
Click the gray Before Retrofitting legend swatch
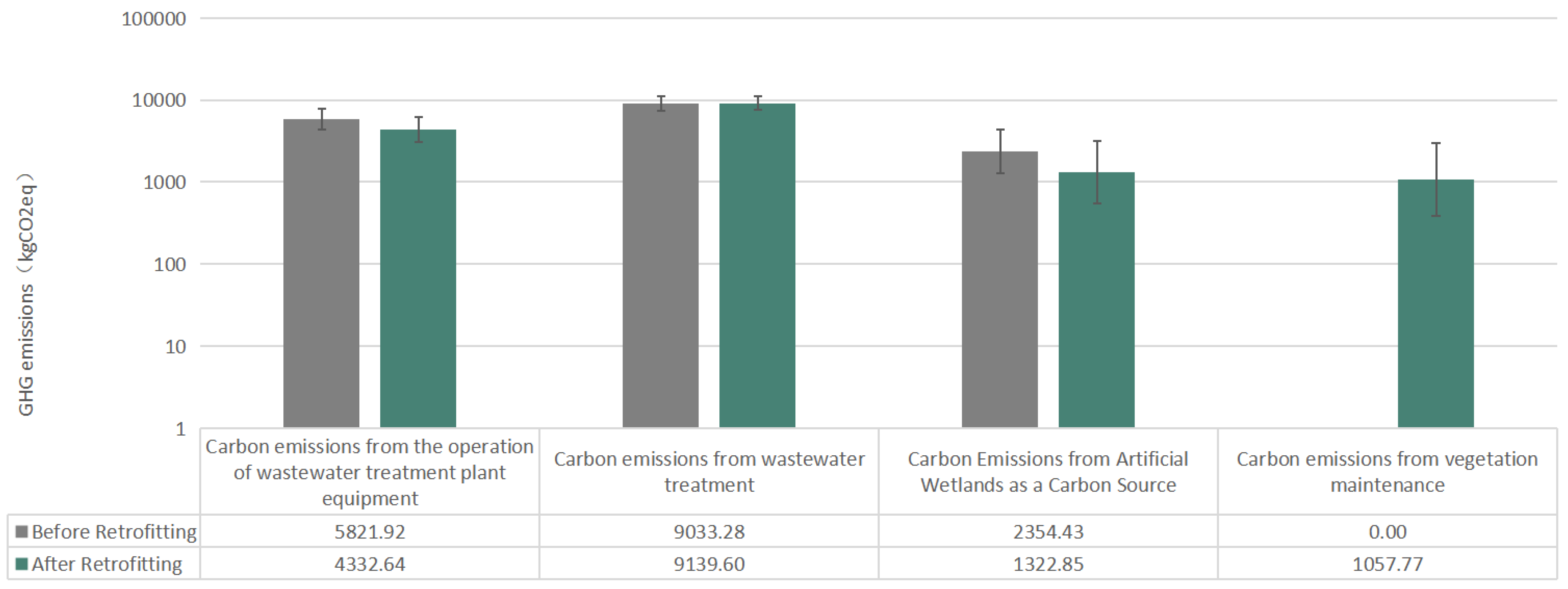click(22, 532)
